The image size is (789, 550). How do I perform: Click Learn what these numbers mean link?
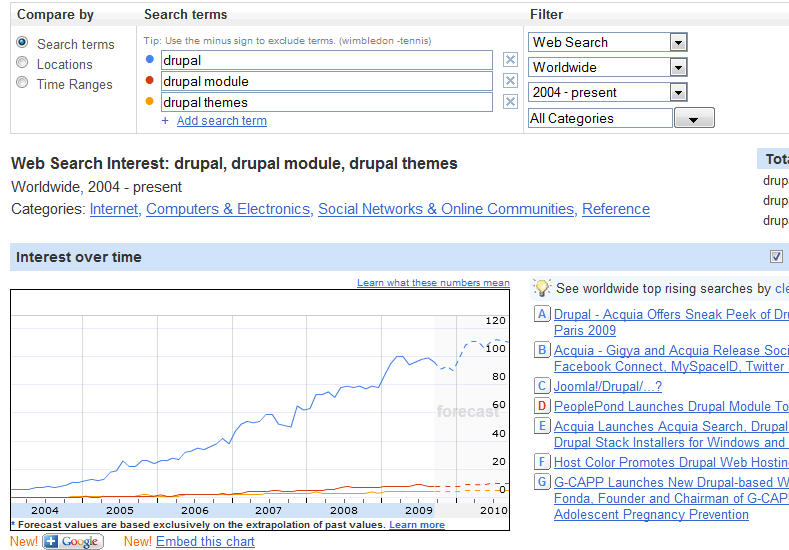[433, 283]
